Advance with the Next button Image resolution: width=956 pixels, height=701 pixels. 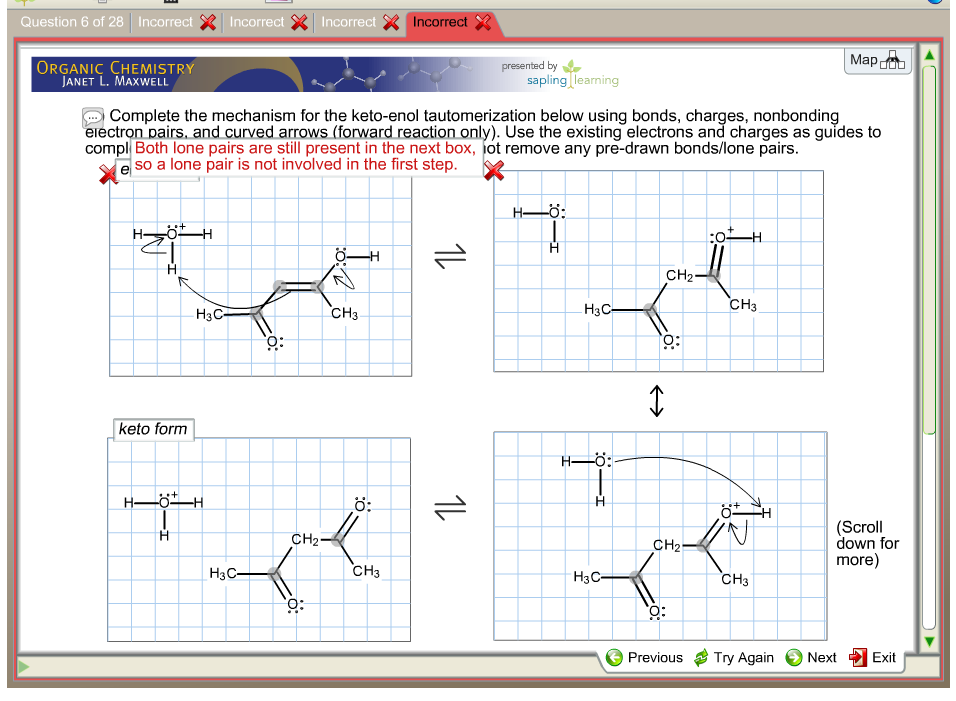coord(811,657)
